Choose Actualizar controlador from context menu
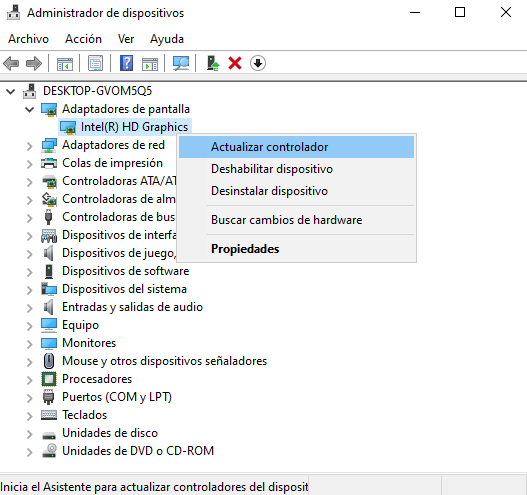 click(x=296, y=147)
